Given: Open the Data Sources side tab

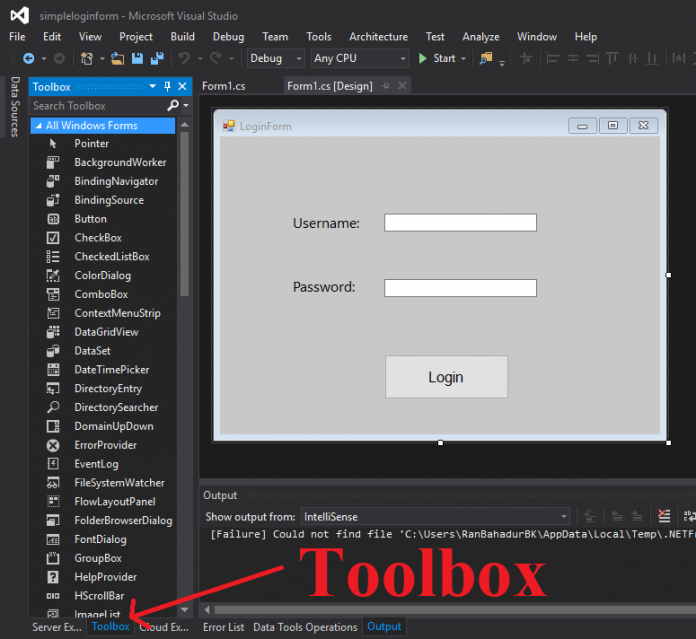Looking at the screenshot, I should [x=15, y=107].
